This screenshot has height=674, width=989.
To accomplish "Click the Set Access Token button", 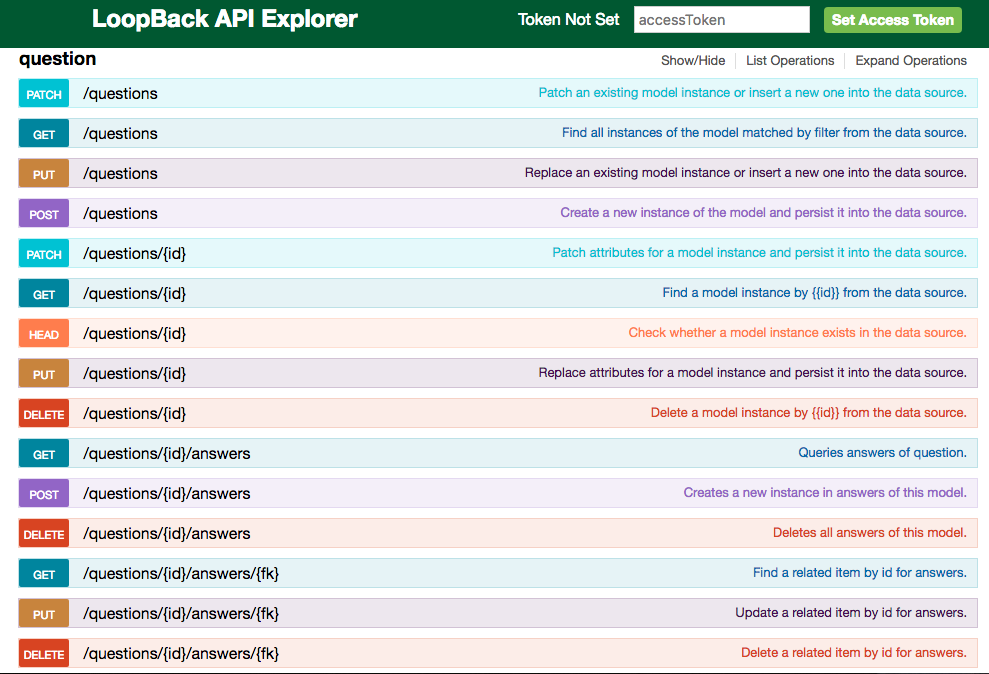I will click(x=892, y=20).
